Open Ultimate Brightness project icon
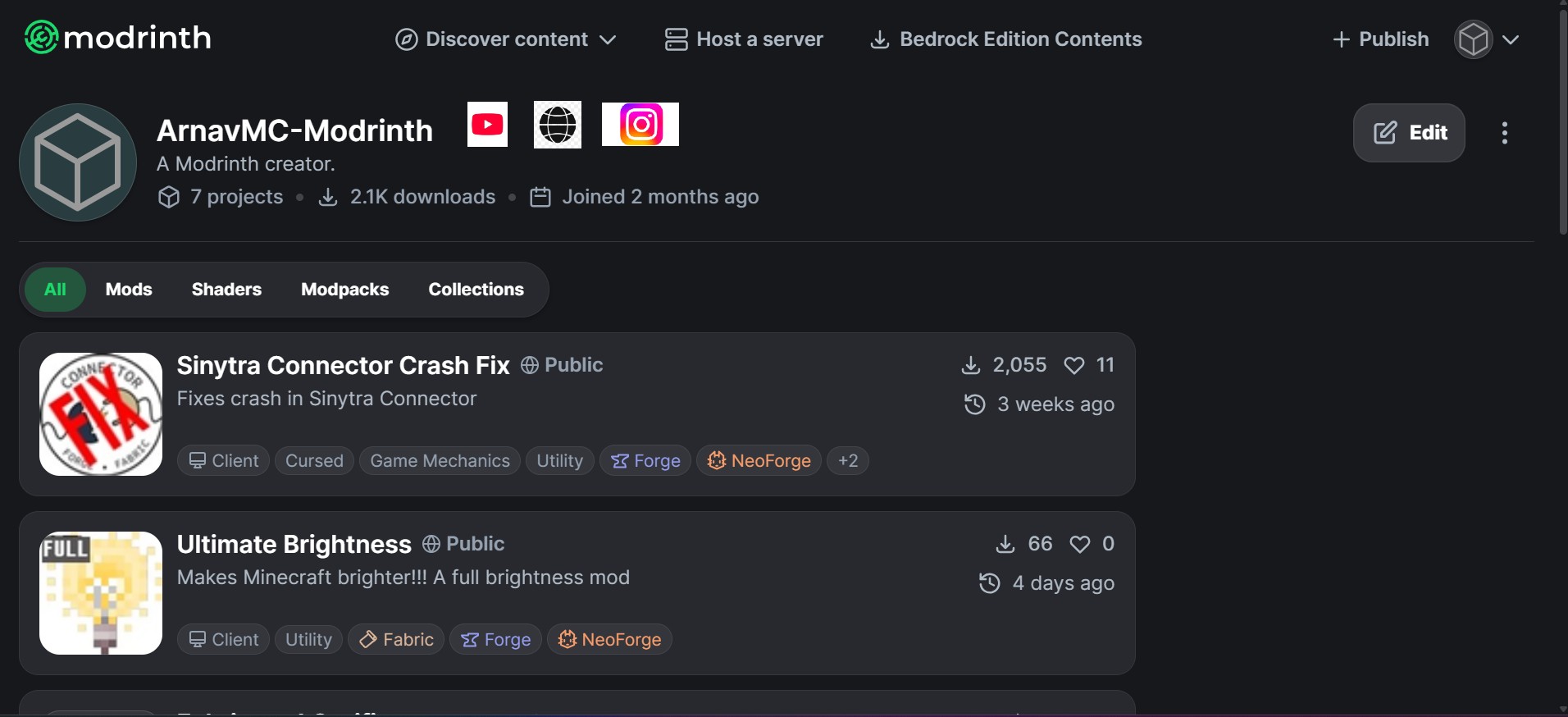The height and width of the screenshot is (717, 1568). pyautogui.click(x=101, y=593)
